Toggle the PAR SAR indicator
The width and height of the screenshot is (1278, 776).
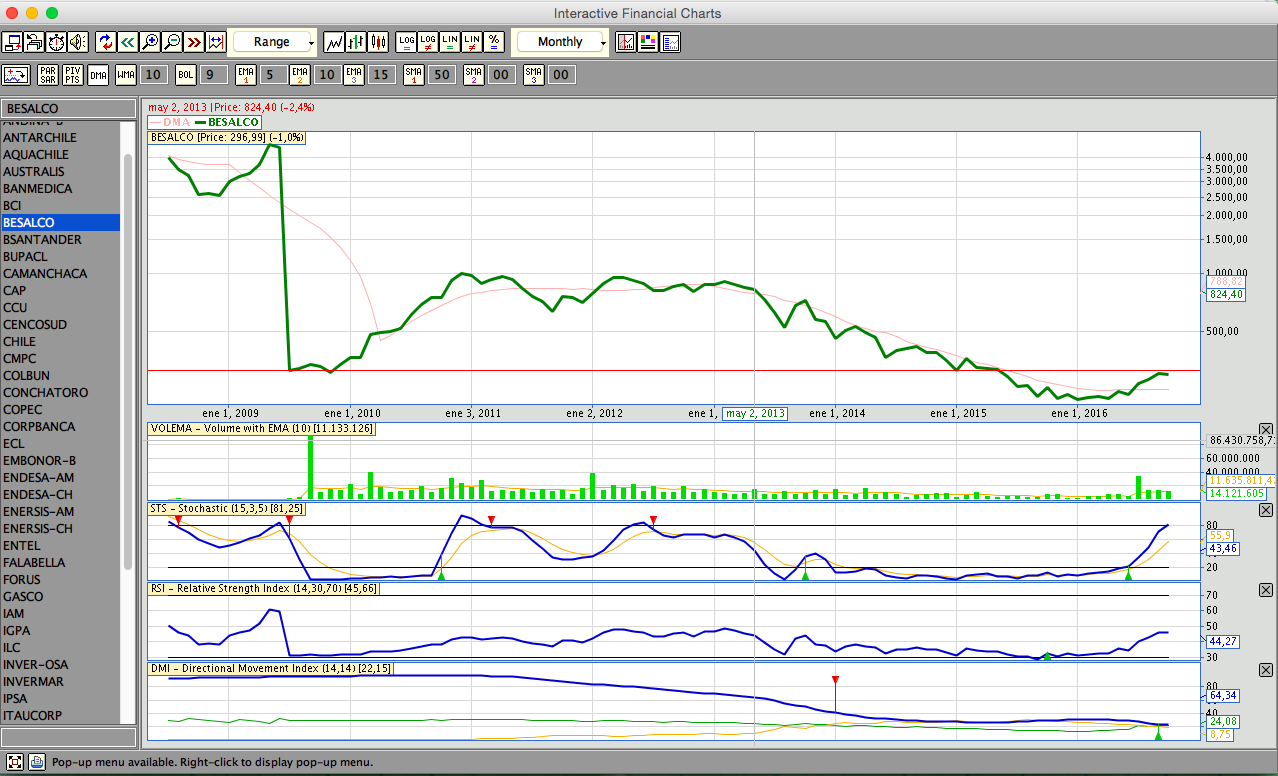coord(48,75)
